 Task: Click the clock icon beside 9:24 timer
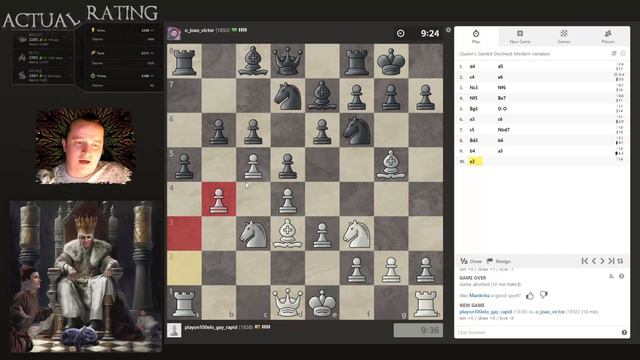[x=400, y=33]
